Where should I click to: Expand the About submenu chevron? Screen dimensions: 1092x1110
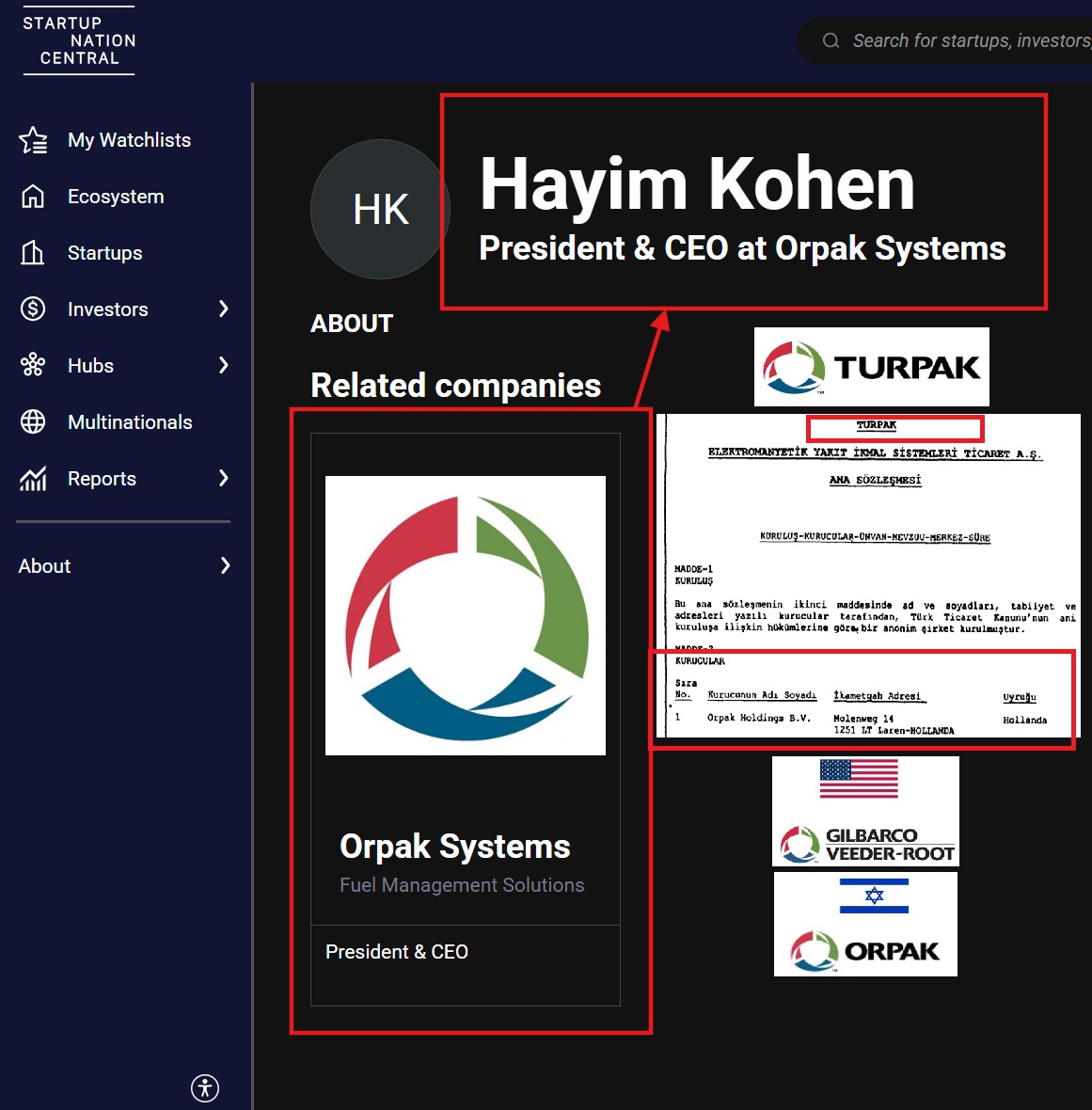click(225, 565)
